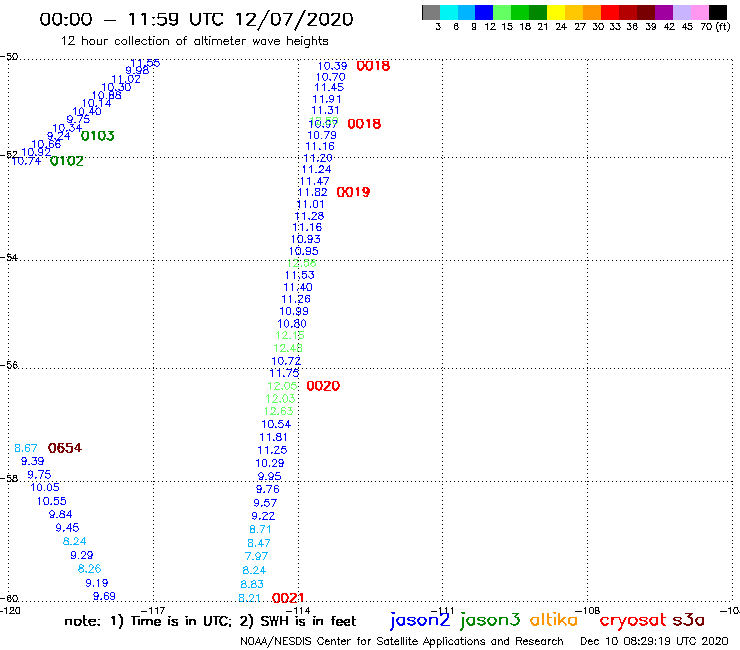Click light blue wave height value 7.97

pyautogui.click(x=256, y=557)
